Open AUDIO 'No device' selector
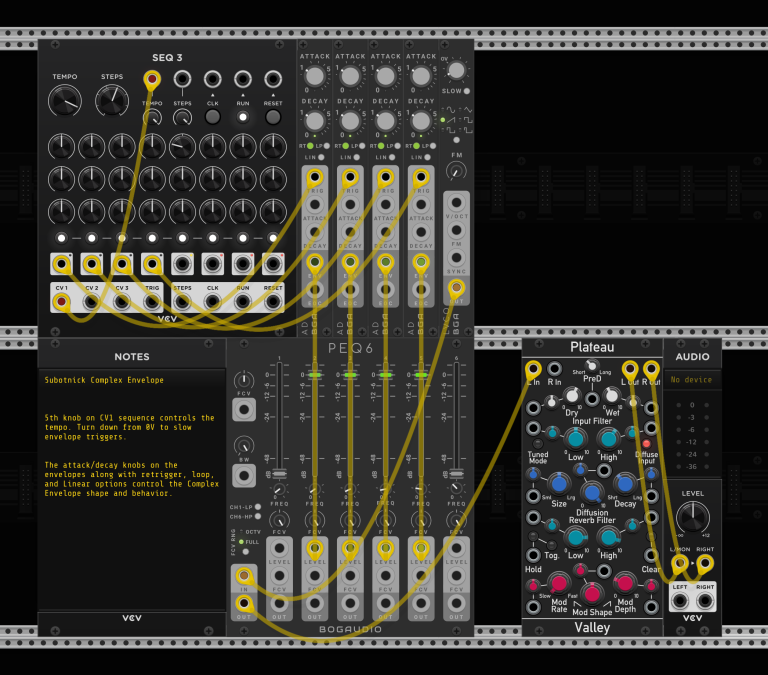 point(692,380)
